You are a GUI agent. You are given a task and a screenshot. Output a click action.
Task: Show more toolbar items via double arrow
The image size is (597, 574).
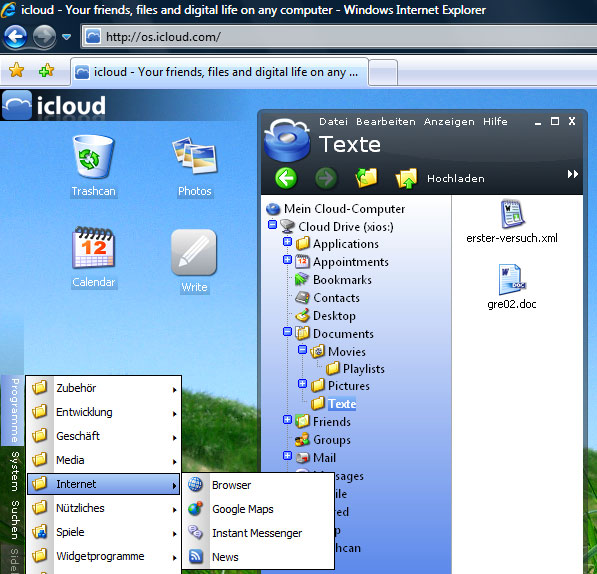pyautogui.click(x=573, y=174)
